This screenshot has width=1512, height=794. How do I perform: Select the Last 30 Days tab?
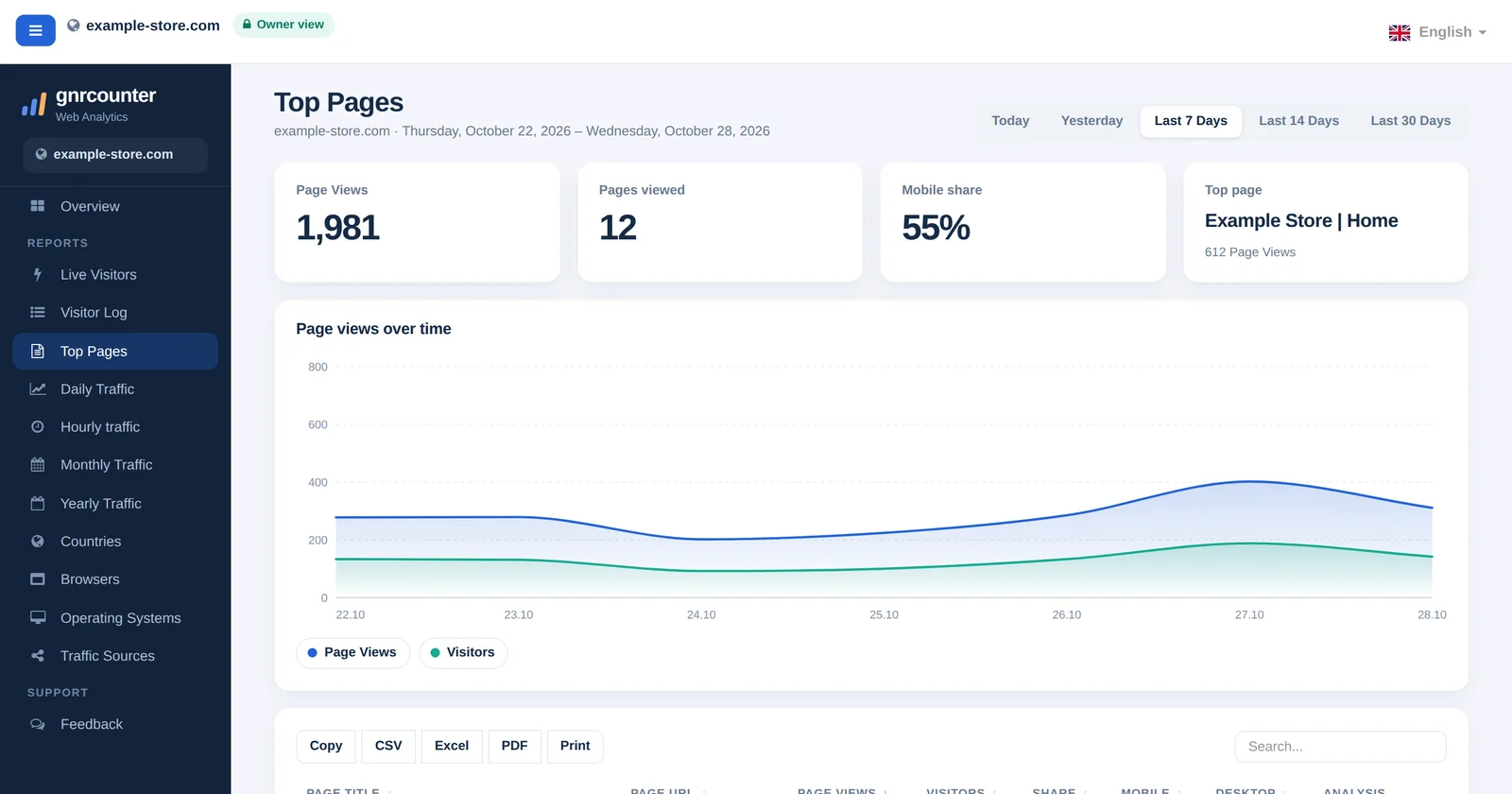[x=1410, y=121]
